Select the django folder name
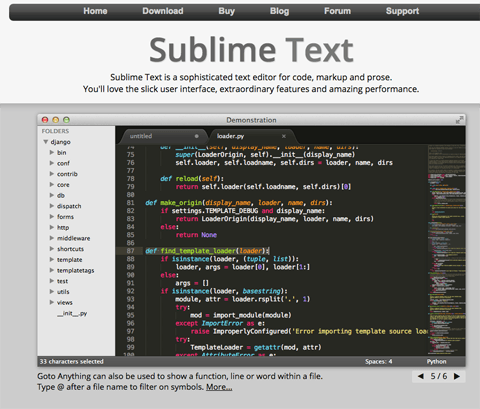The image size is (480, 409). (x=60, y=142)
